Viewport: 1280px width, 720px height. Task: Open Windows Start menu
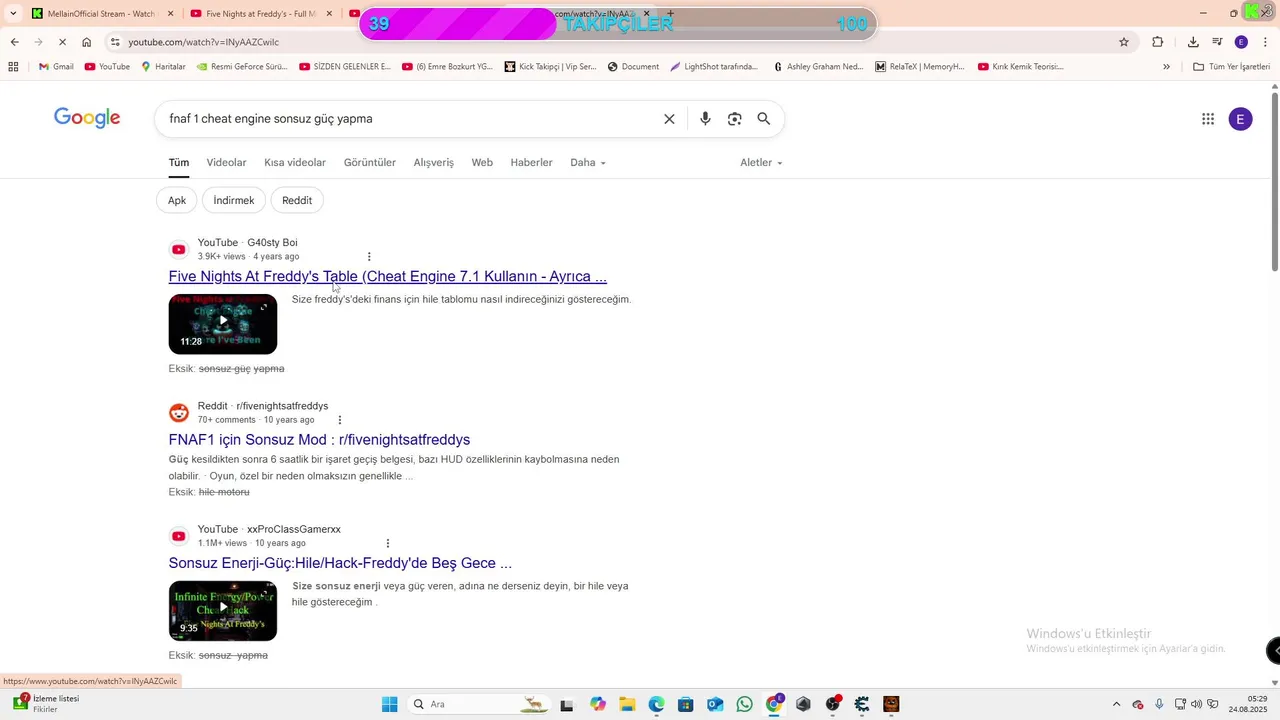coord(389,704)
